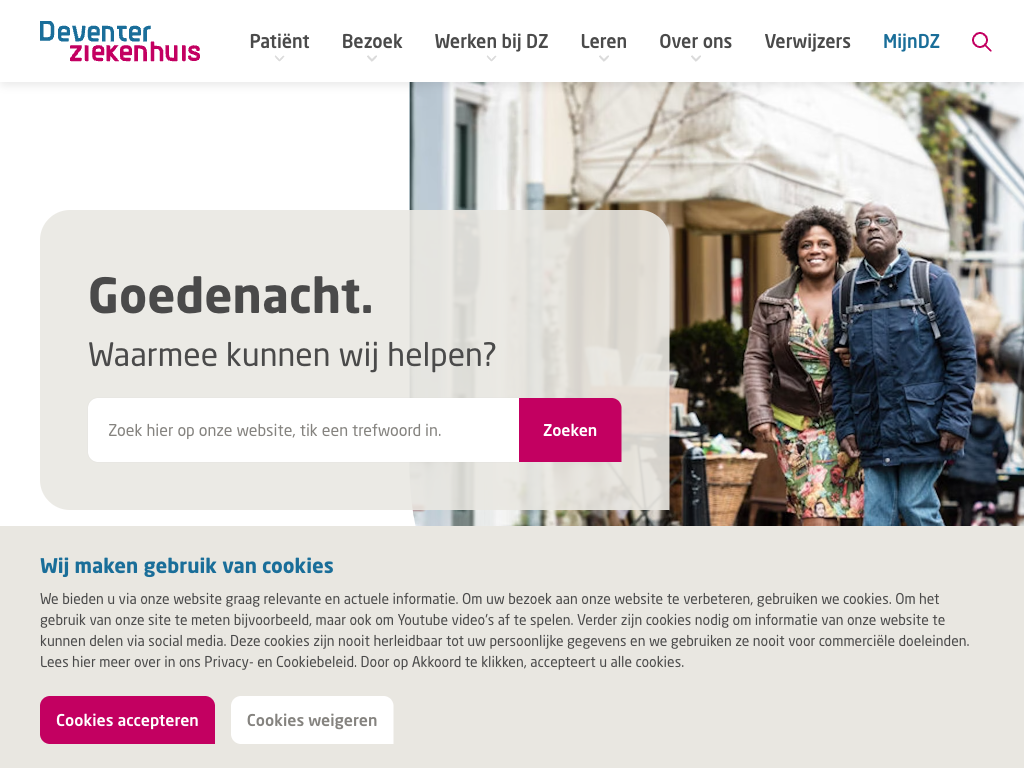Accept cookies with Cookies accepteren
This screenshot has width=1024, height=768.
tap(127, 720)
